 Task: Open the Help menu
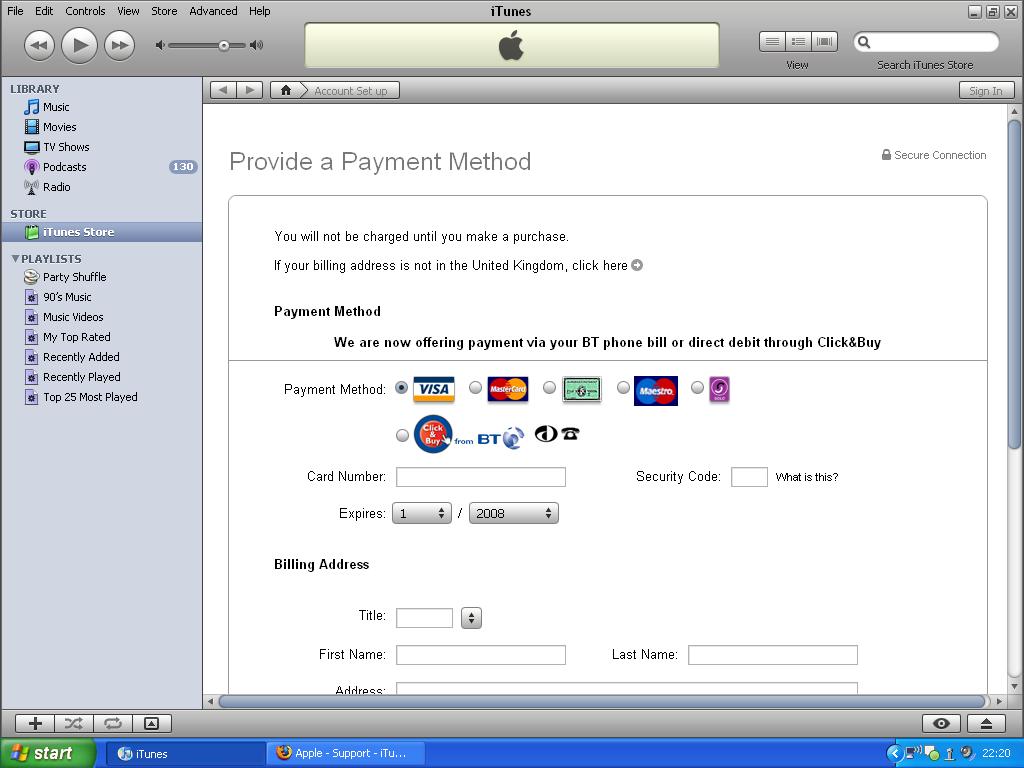click(x=259, y=11)
